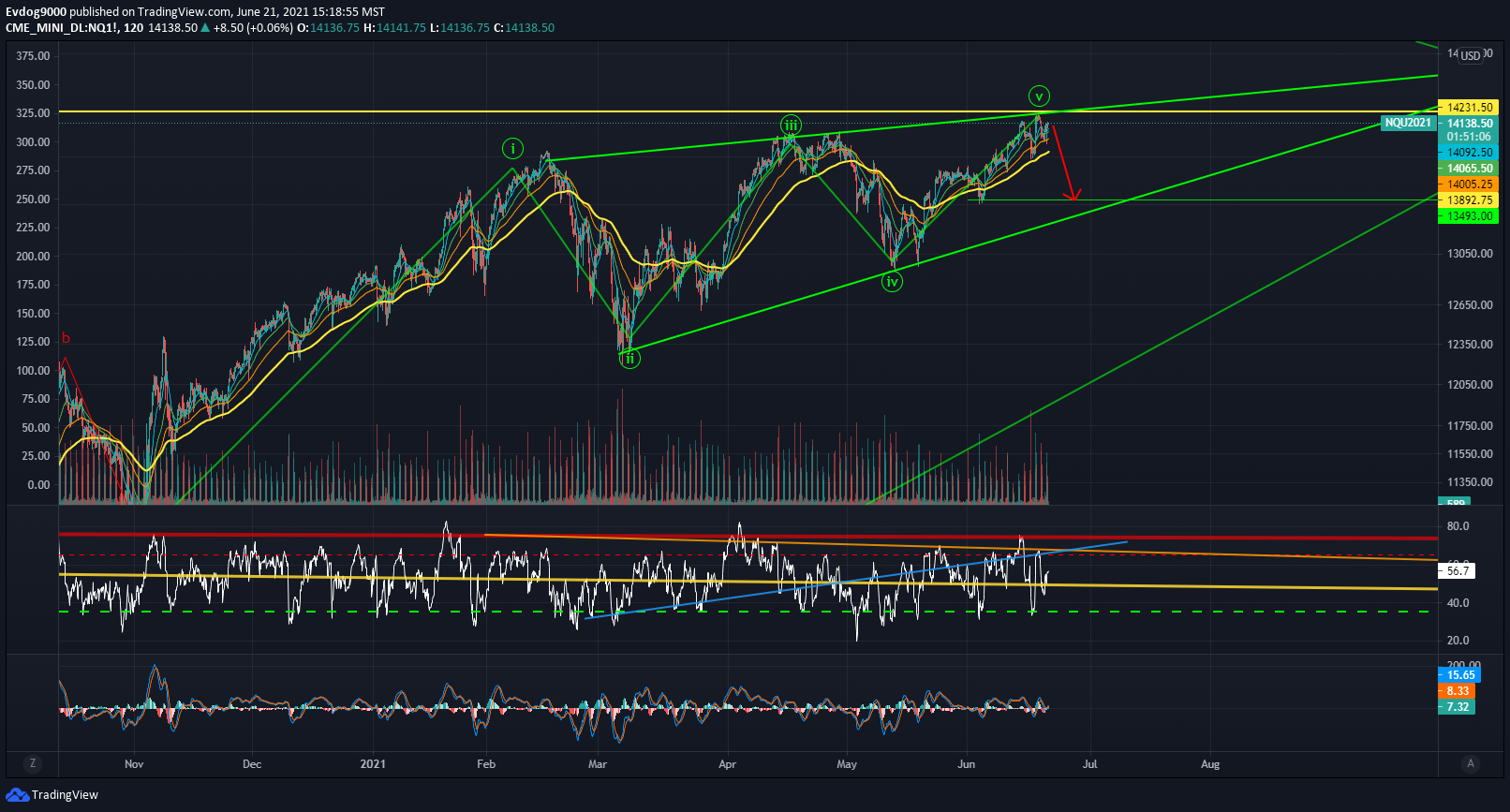Select the circled wave i label
Screen dimensions: 1510x812
pyautogui.click(x=512, y=148)
